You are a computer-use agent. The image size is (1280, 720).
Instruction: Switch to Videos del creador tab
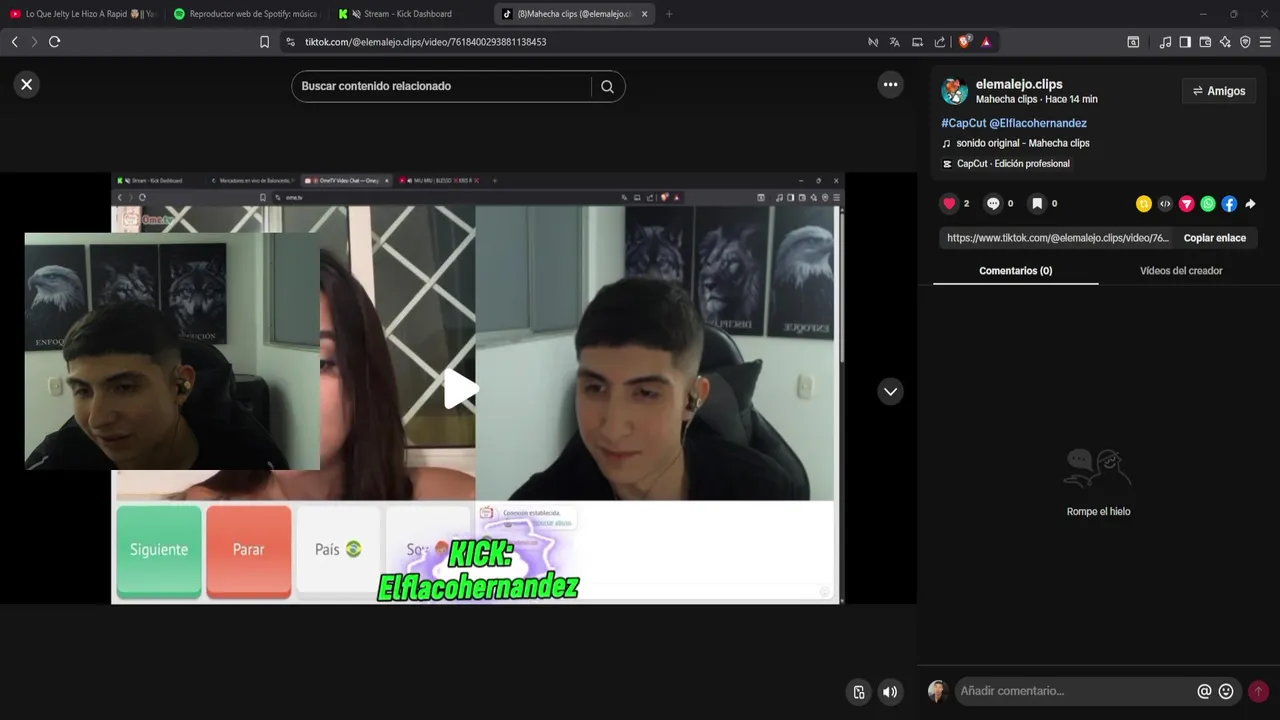(x=1181, y=271)
